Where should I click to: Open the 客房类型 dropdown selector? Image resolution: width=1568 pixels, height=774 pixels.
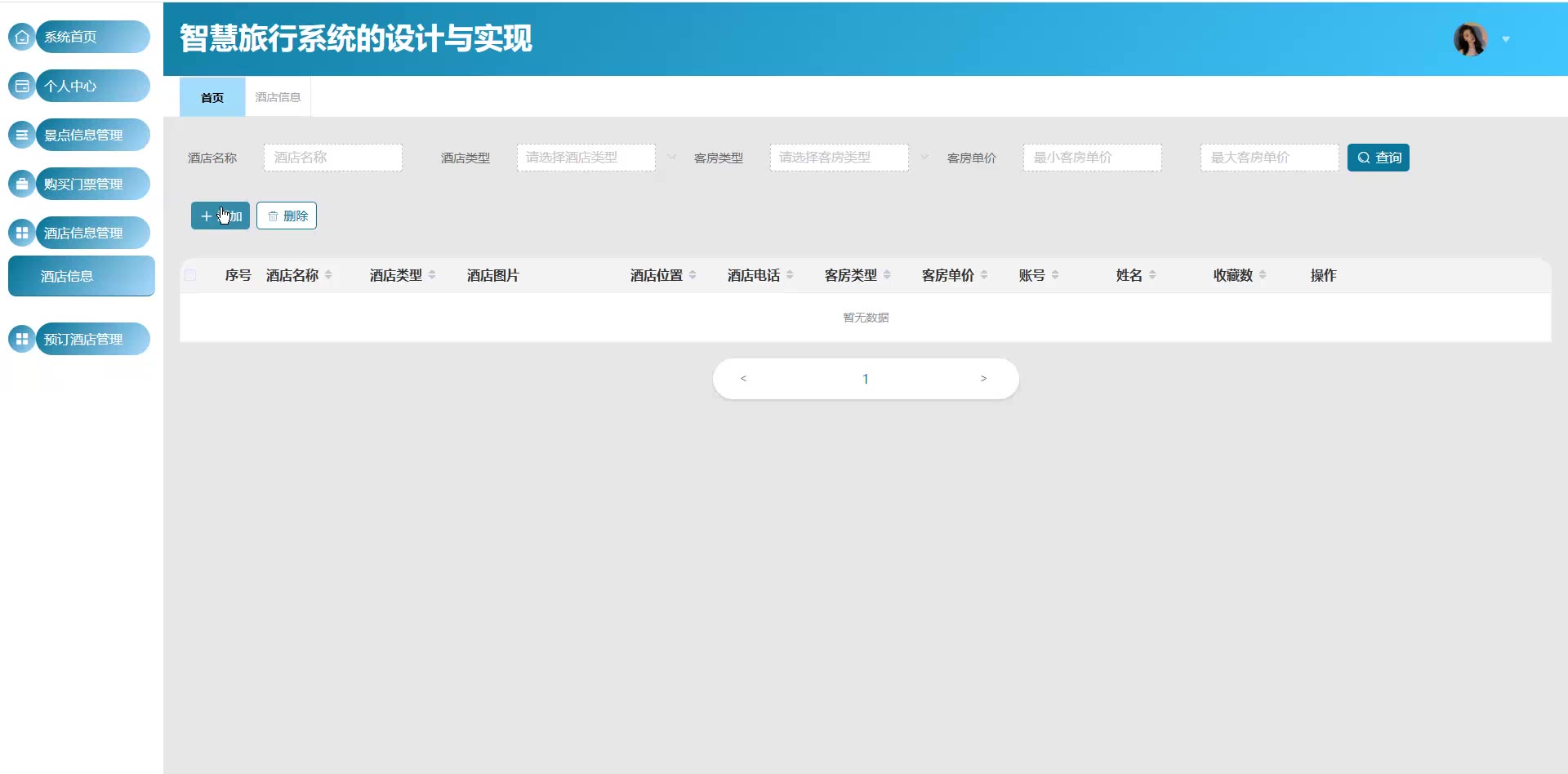coord(839,158)
